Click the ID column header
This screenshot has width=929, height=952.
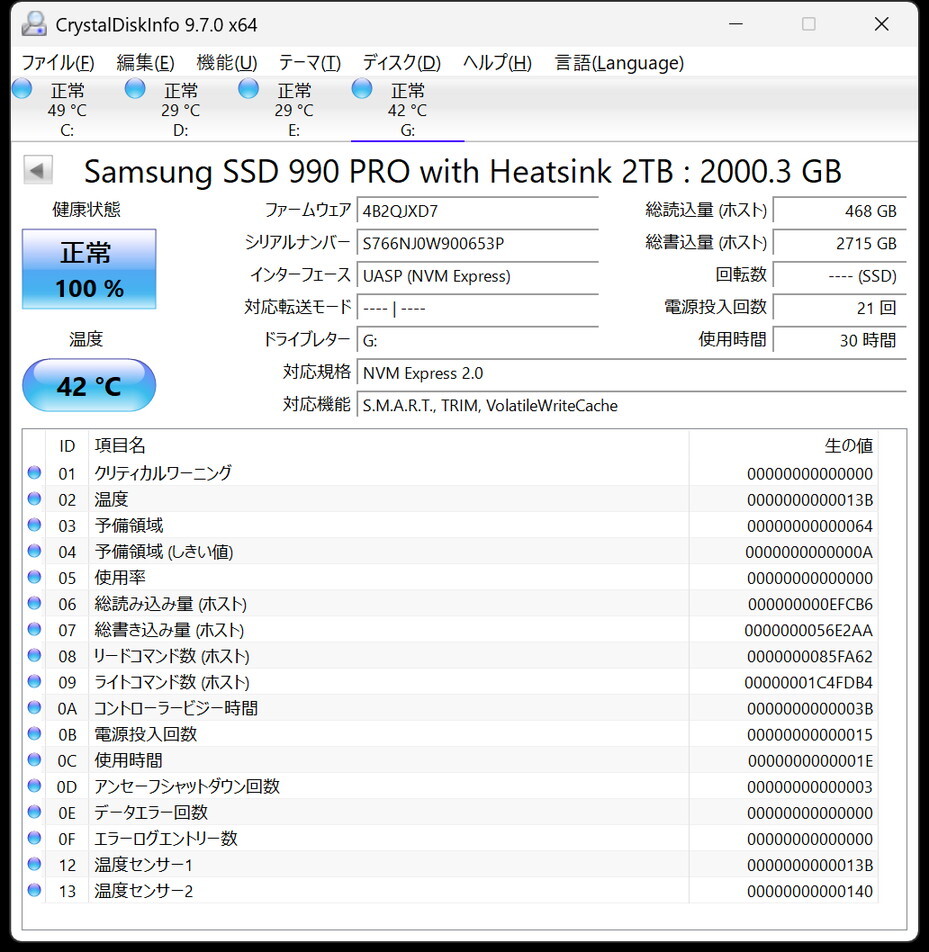click(x=67, y=446)
